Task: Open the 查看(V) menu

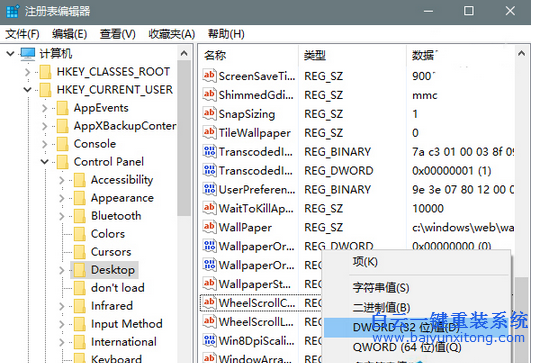Action: tap(118, 34)
